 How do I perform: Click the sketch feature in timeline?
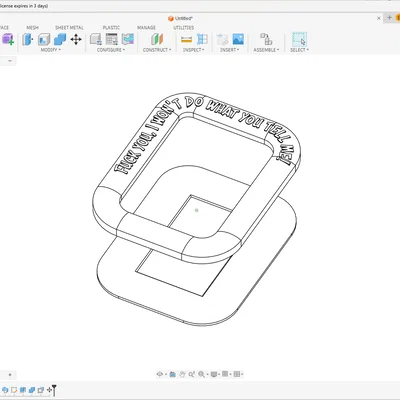pyautogui.click(x=14, y=390)
